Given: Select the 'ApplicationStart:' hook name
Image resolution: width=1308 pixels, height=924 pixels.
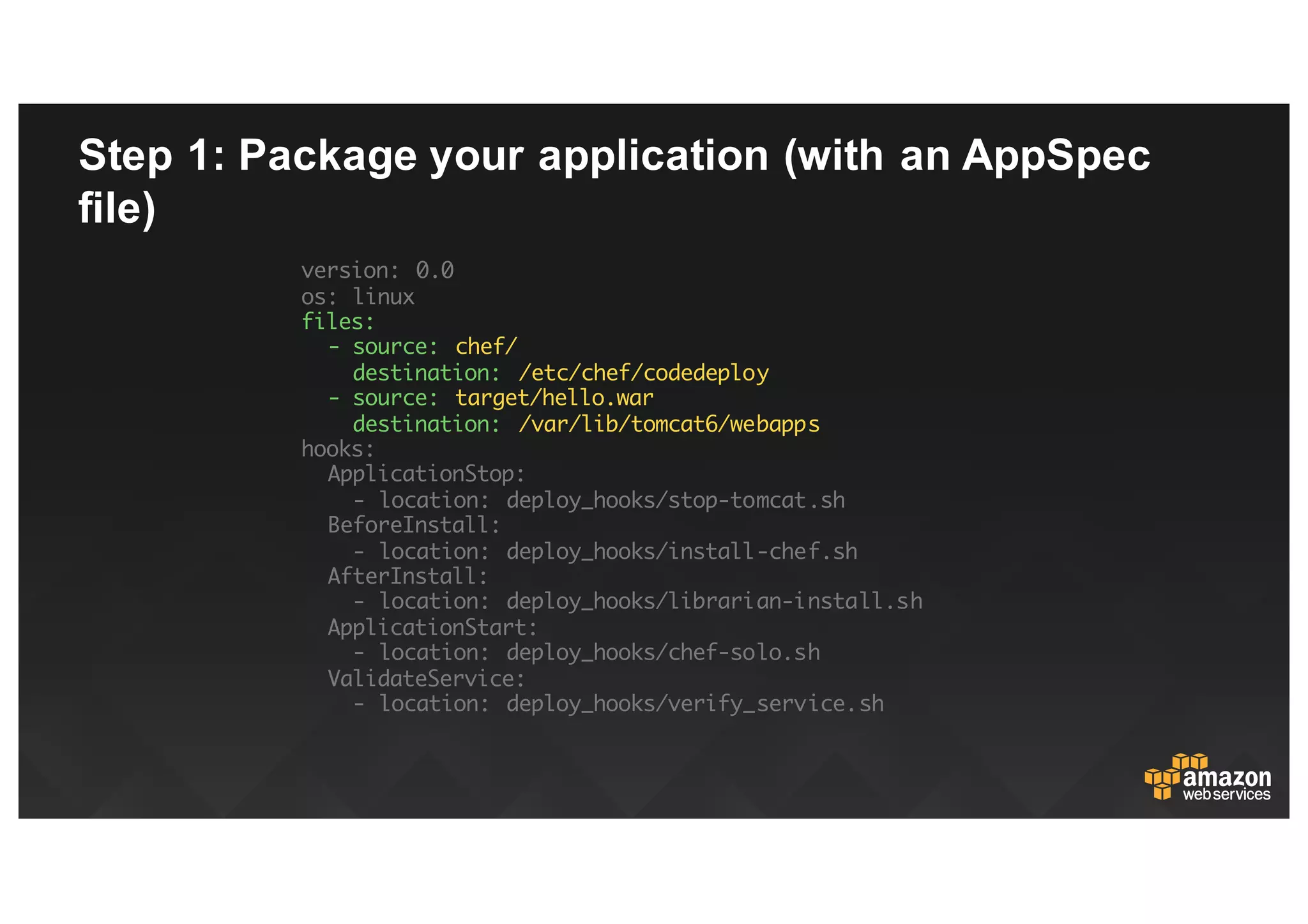Looking at the screenshot, I should 432,628.
